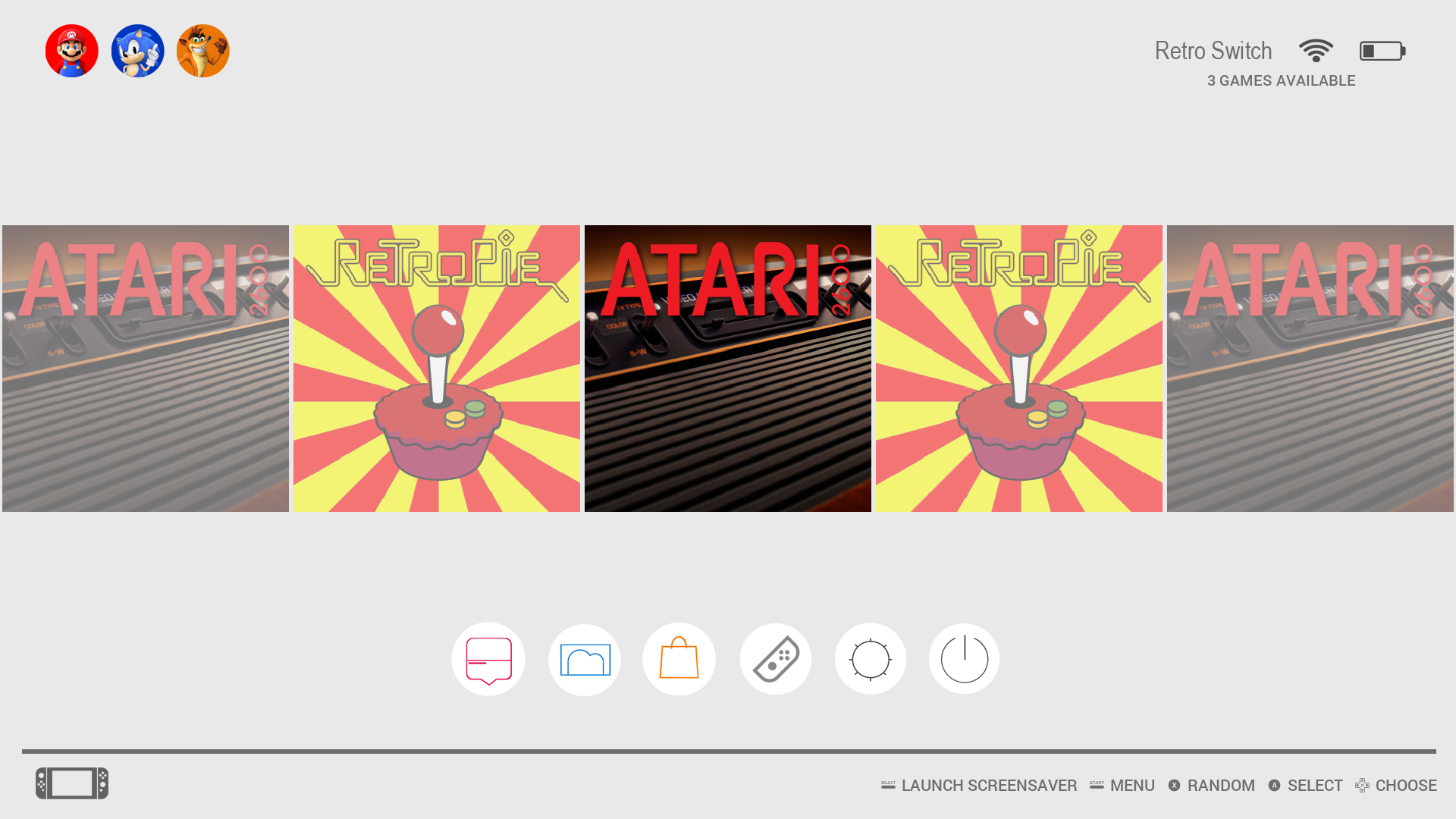Click the LAUNCH SCREENSAVER hint
Image resolution: width=1456 pixels, height=819 pixels.
tap(988, 786)
